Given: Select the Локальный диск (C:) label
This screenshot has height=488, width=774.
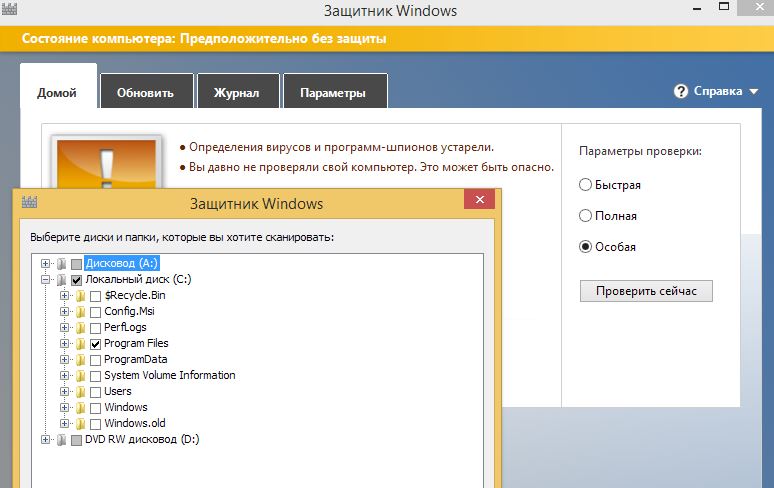Looking at the screenshot, I should click(138, 280).
